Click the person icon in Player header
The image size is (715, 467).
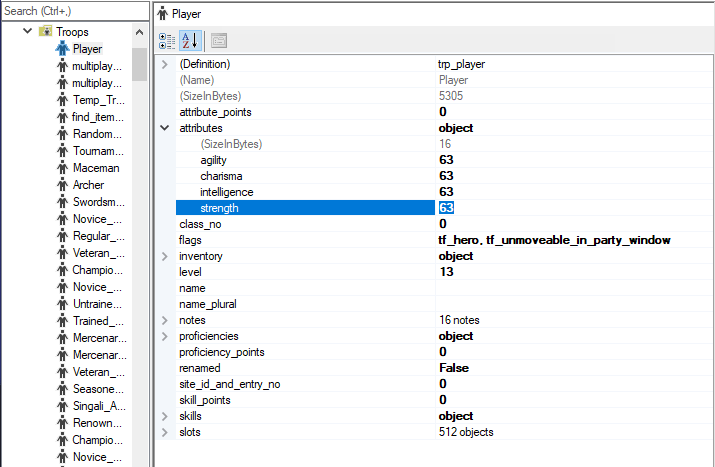coord(164,13)
